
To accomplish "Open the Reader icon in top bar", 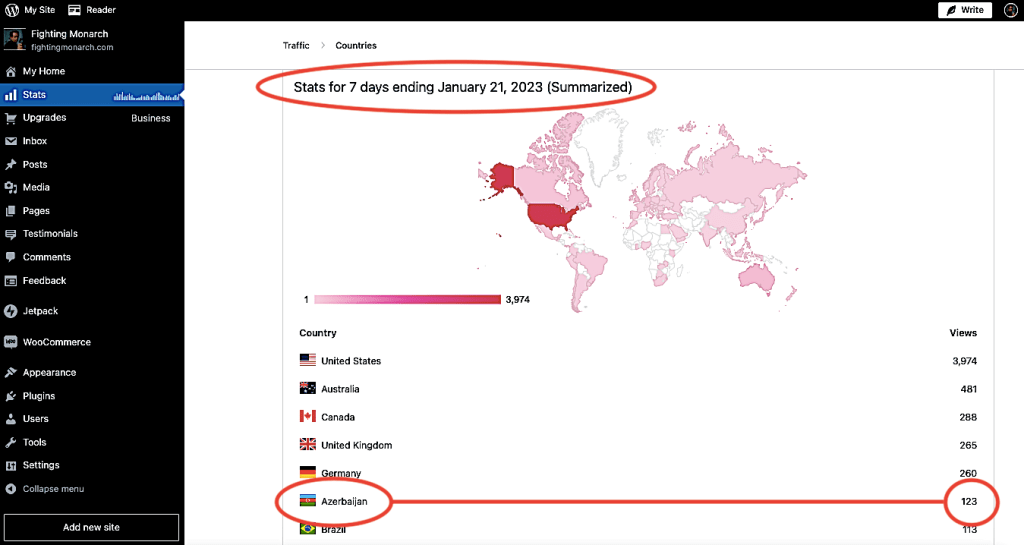I will click(x=75, y=10).
